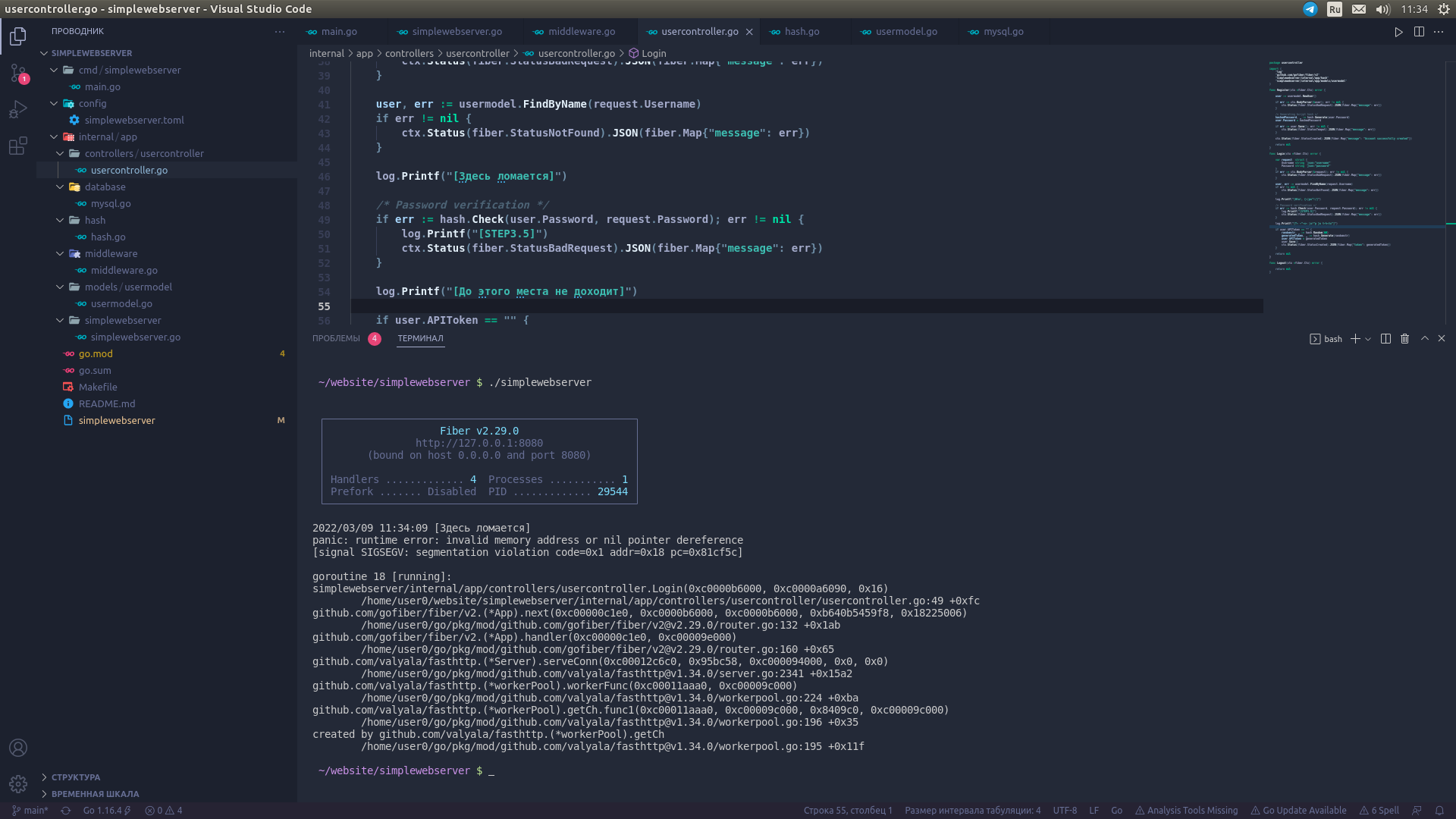Maximize the terminal panel with chevron
This screenshot has height=819, width=1456.
coord(1425,339)
